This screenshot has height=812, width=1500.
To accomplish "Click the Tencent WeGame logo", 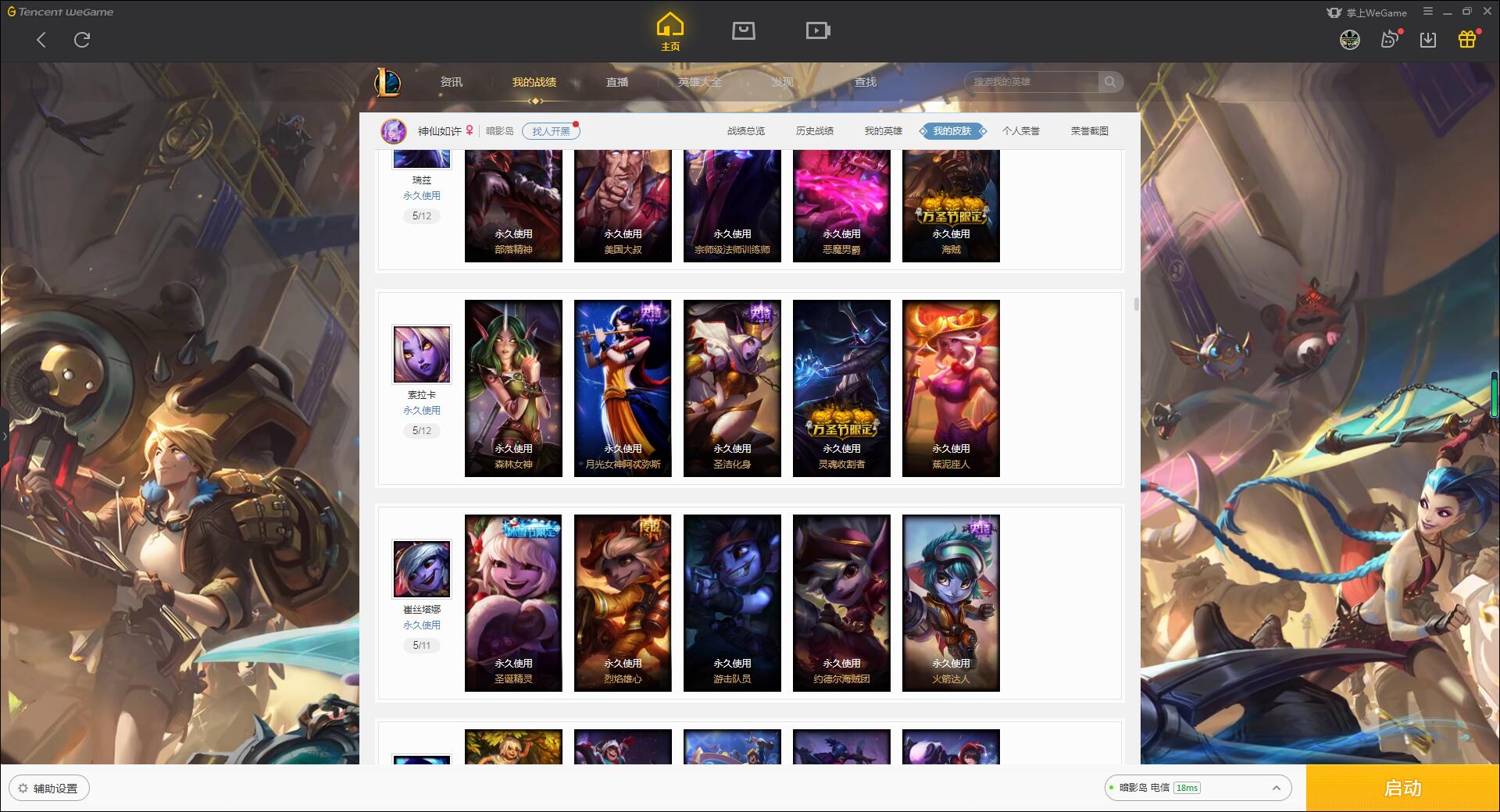I will click(61, 12).
